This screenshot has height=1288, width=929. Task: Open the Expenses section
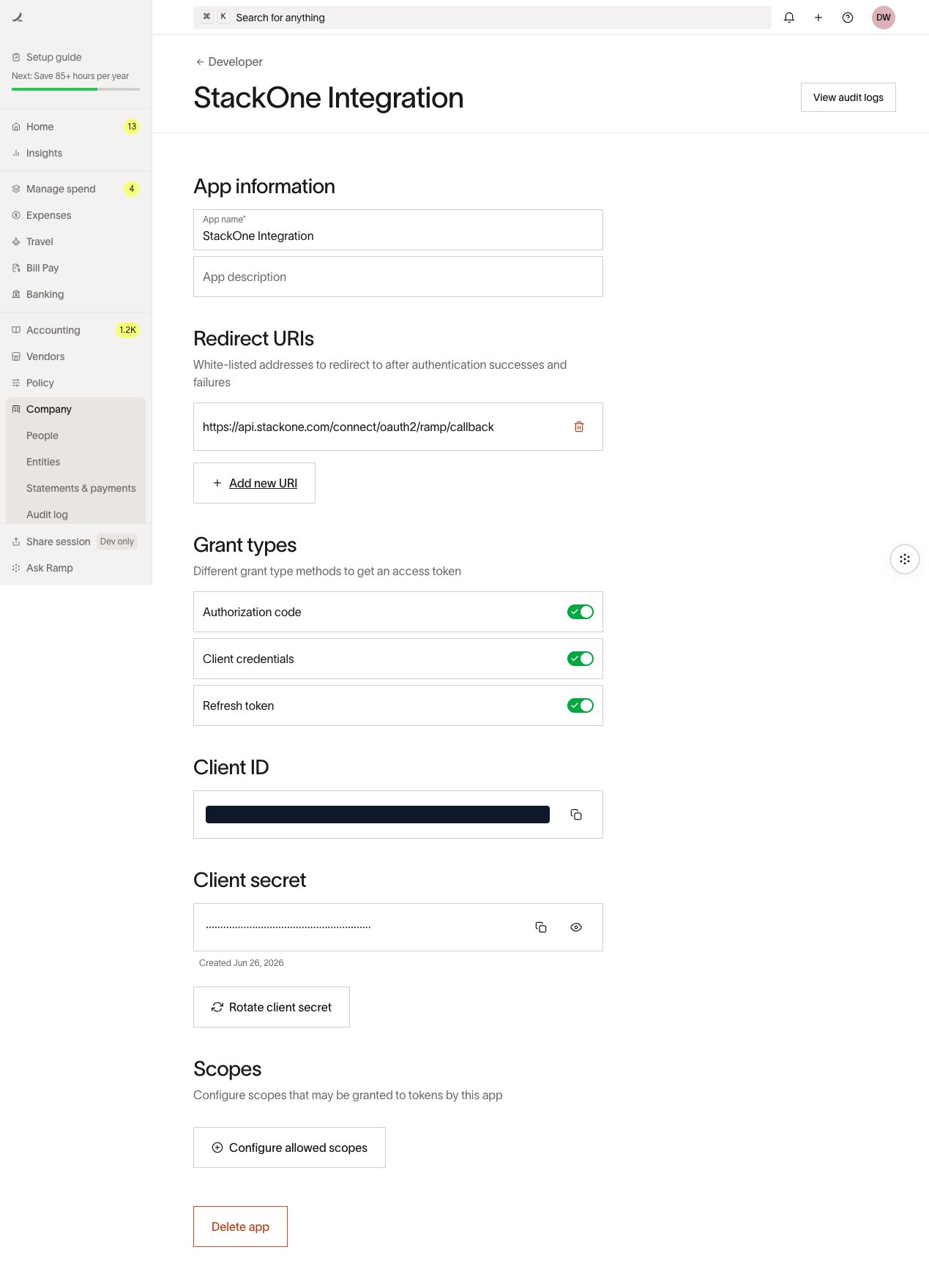point(75,215)
